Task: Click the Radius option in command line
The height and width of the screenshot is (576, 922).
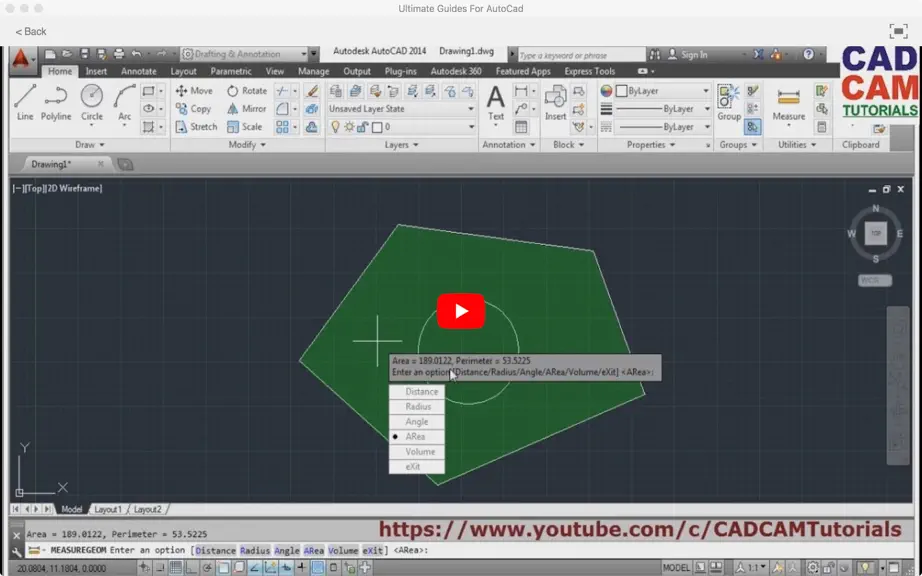Action: 255,551
